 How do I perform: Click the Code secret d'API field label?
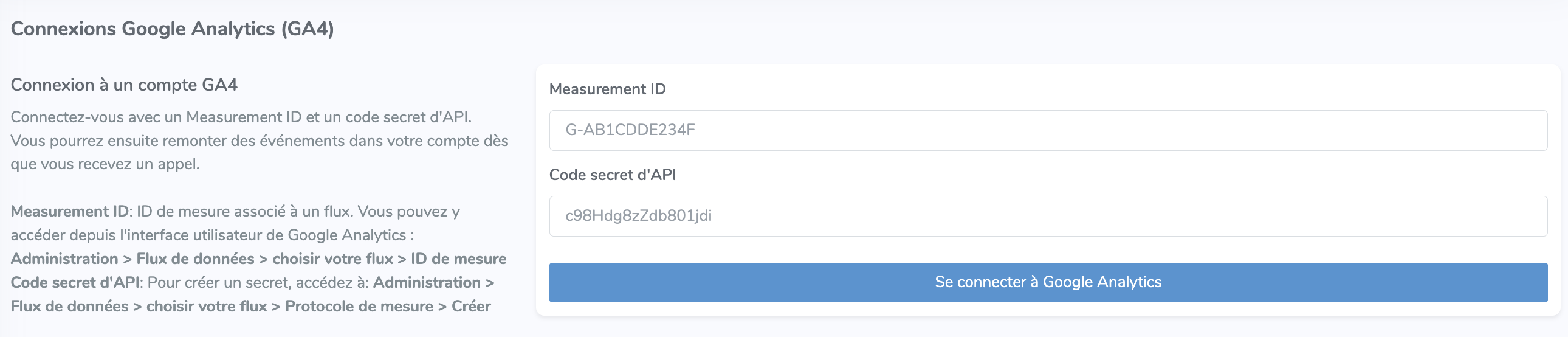point(613,175)
